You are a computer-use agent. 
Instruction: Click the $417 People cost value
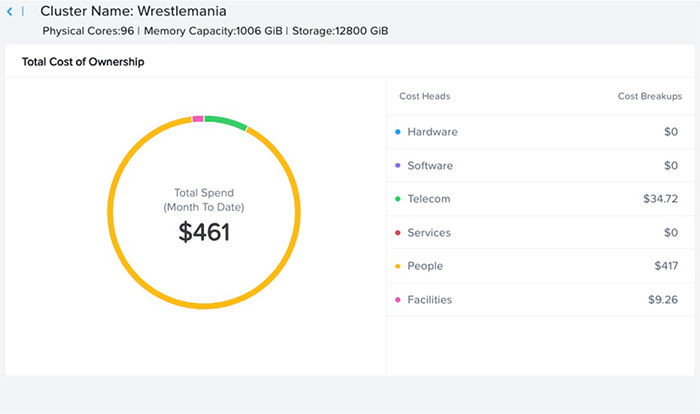[666, 266]
